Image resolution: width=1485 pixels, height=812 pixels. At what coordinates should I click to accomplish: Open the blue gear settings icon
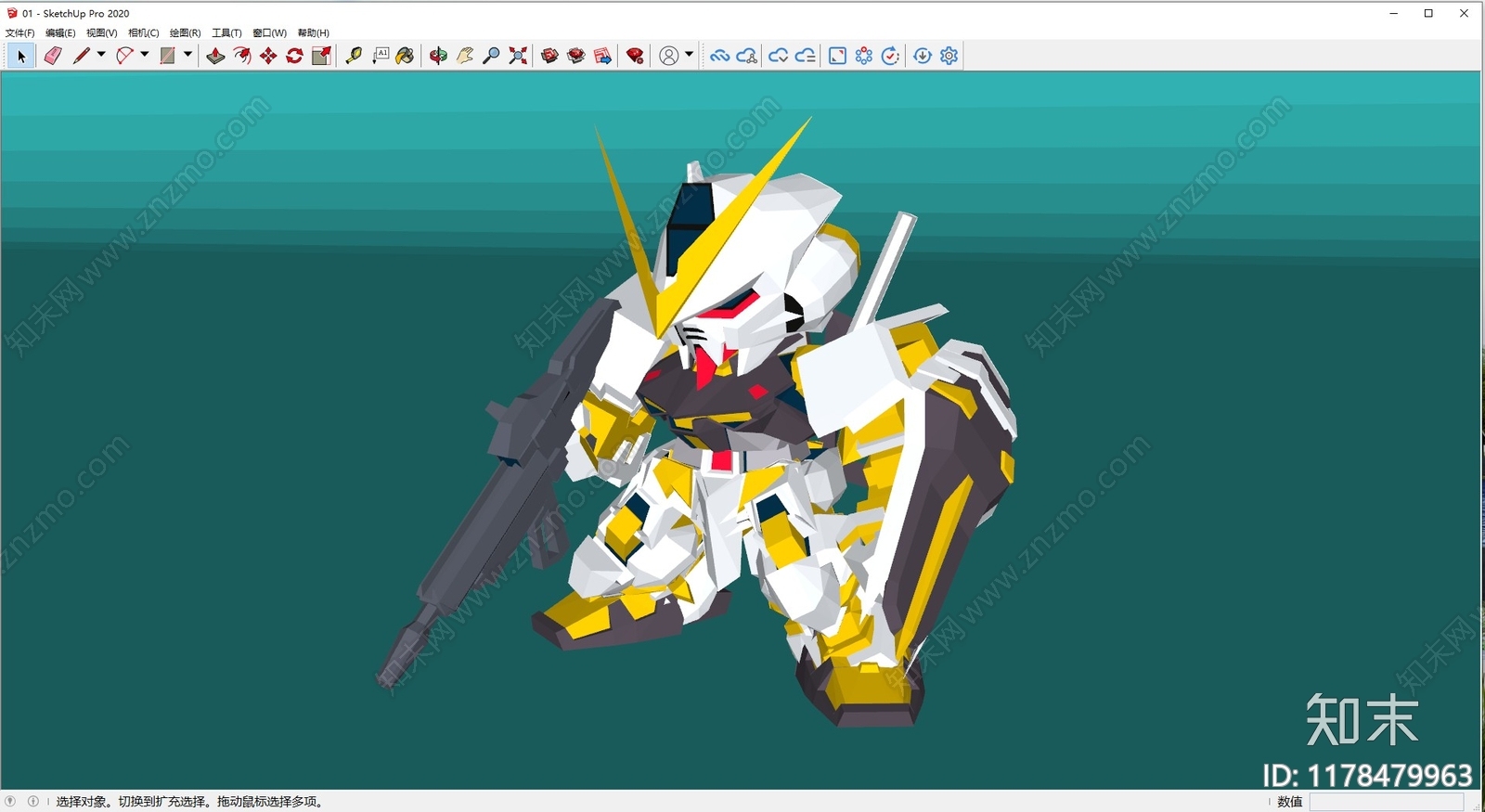[x=949, y=56]
